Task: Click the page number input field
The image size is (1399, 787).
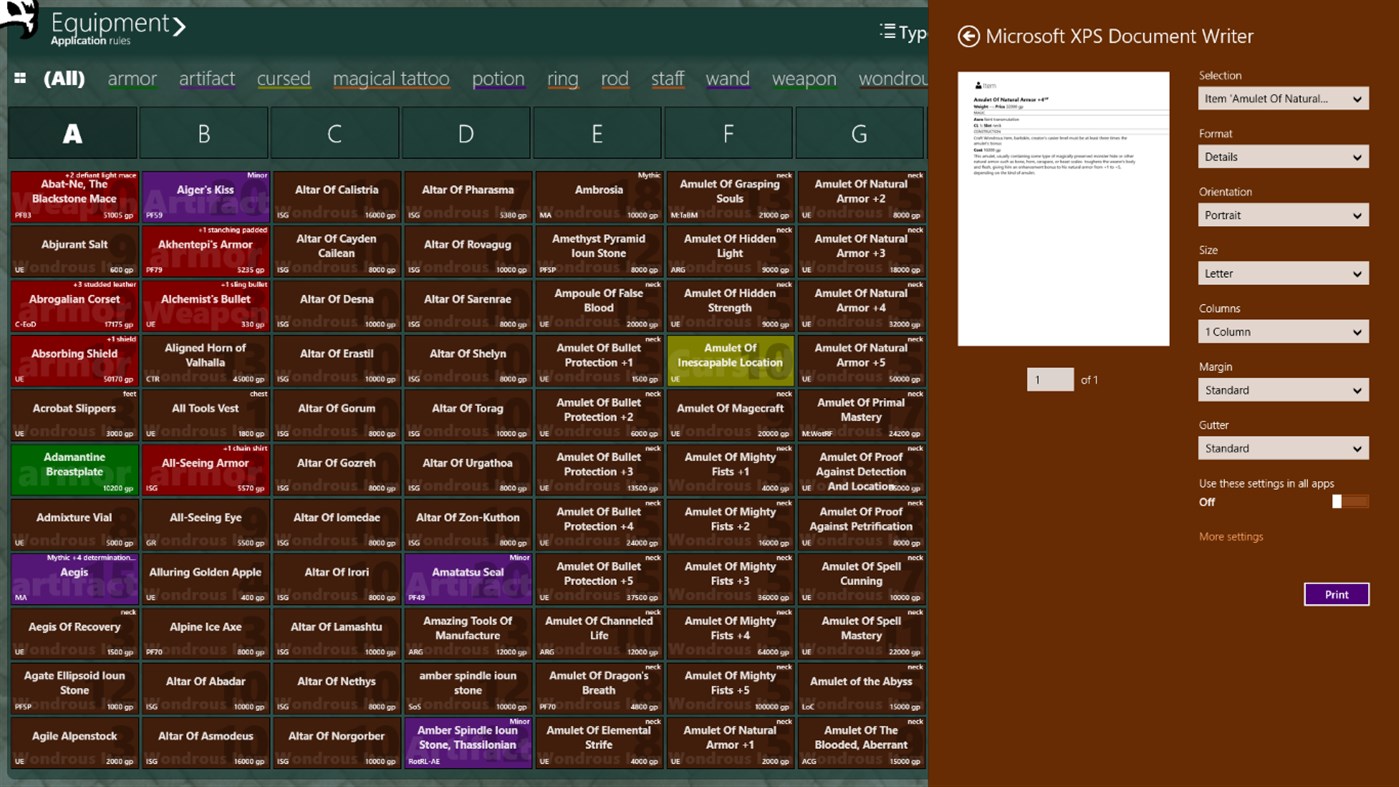Action: click(1049, 379)
